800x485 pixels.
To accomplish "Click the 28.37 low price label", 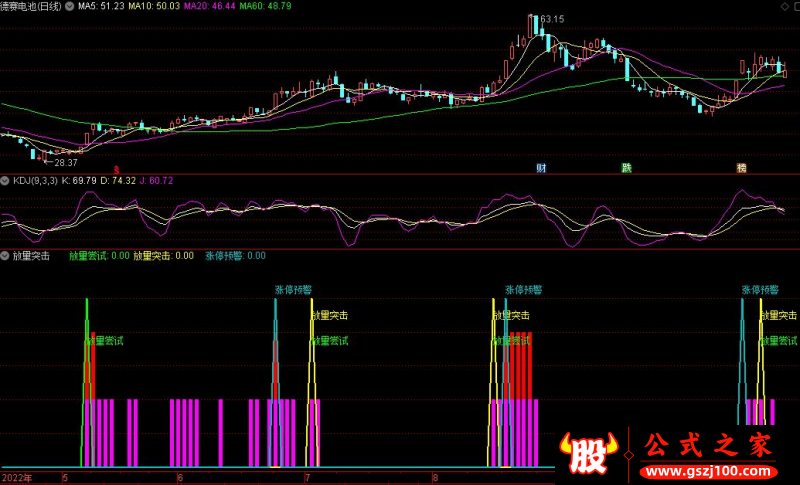I will tap(66, 163).
